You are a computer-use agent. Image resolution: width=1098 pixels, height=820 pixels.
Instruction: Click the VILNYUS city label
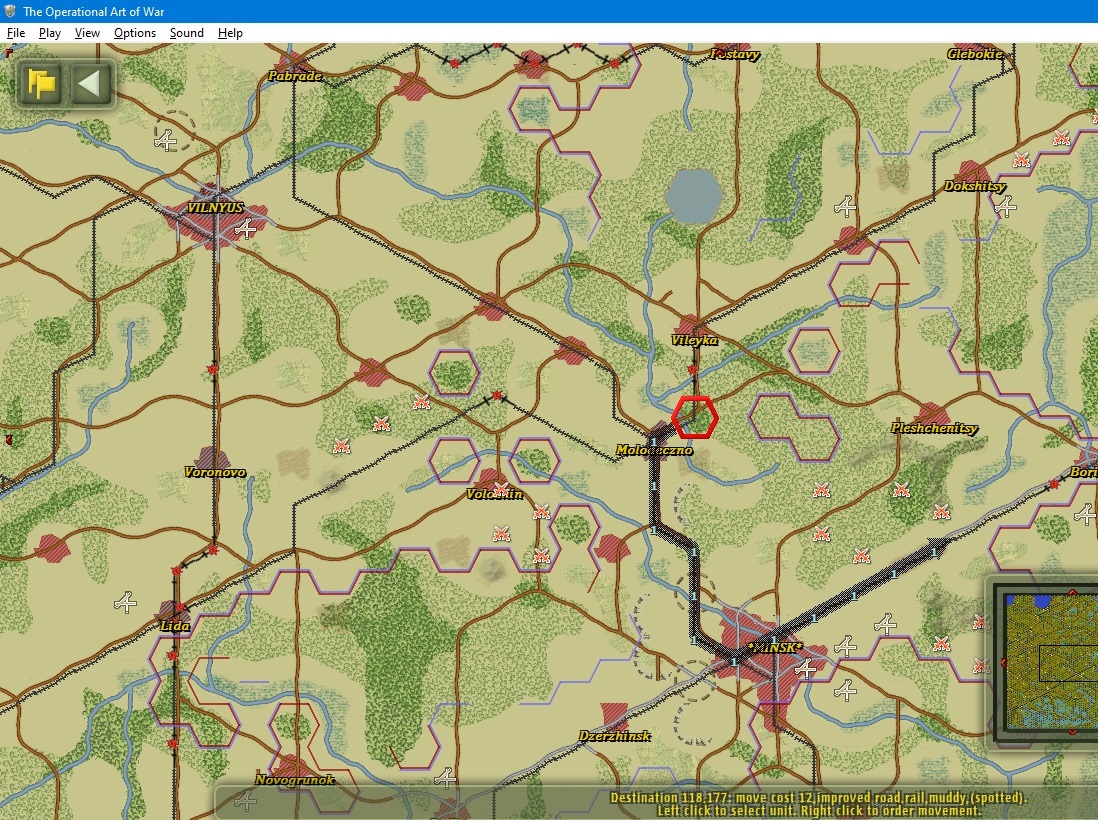coord(215,208)
